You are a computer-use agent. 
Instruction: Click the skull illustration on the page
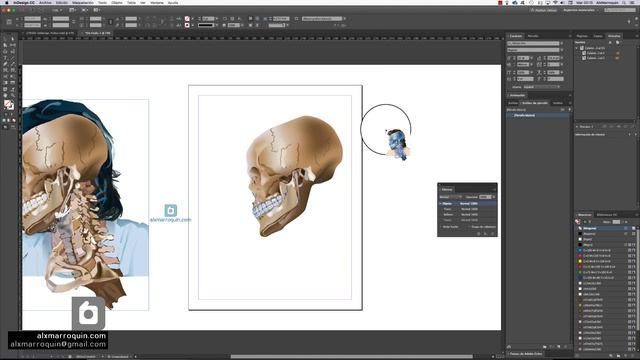[x=295, y=175]
